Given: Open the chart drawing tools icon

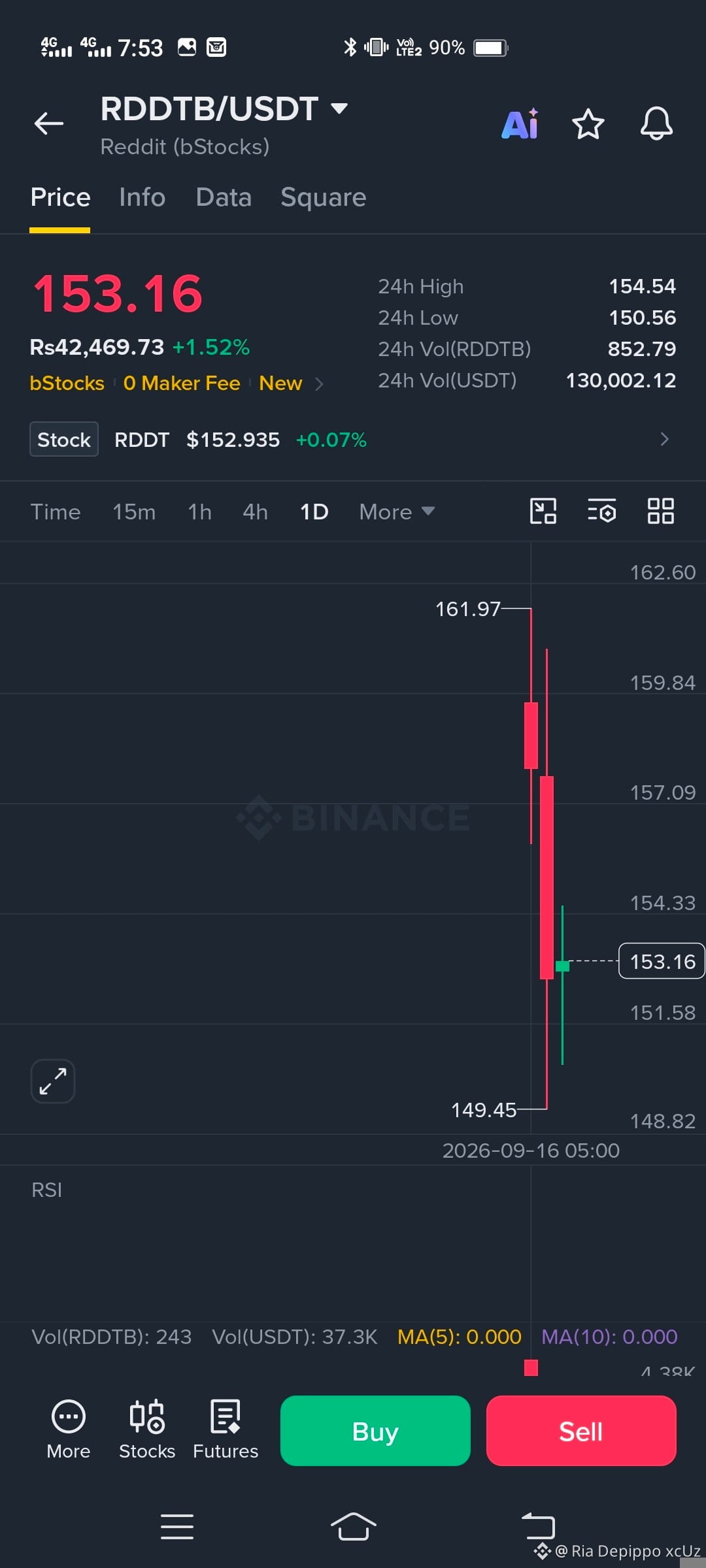Looking at the screenshot, I should [x=543, y=511].
